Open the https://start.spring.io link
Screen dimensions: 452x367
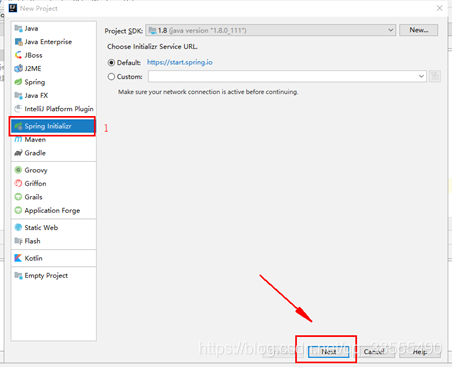click(x=180, y=62)
